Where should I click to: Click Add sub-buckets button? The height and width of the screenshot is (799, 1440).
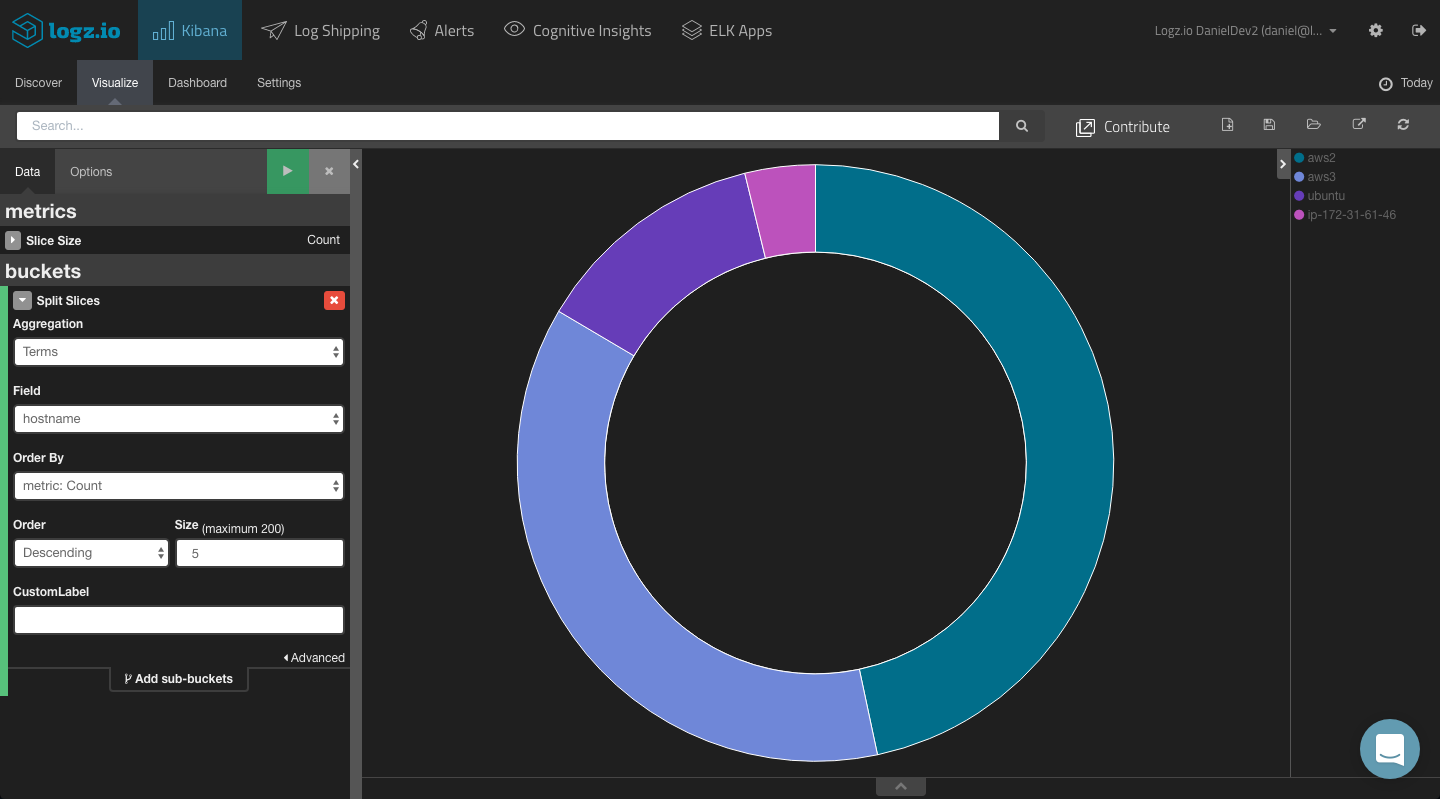coord(179,679)
